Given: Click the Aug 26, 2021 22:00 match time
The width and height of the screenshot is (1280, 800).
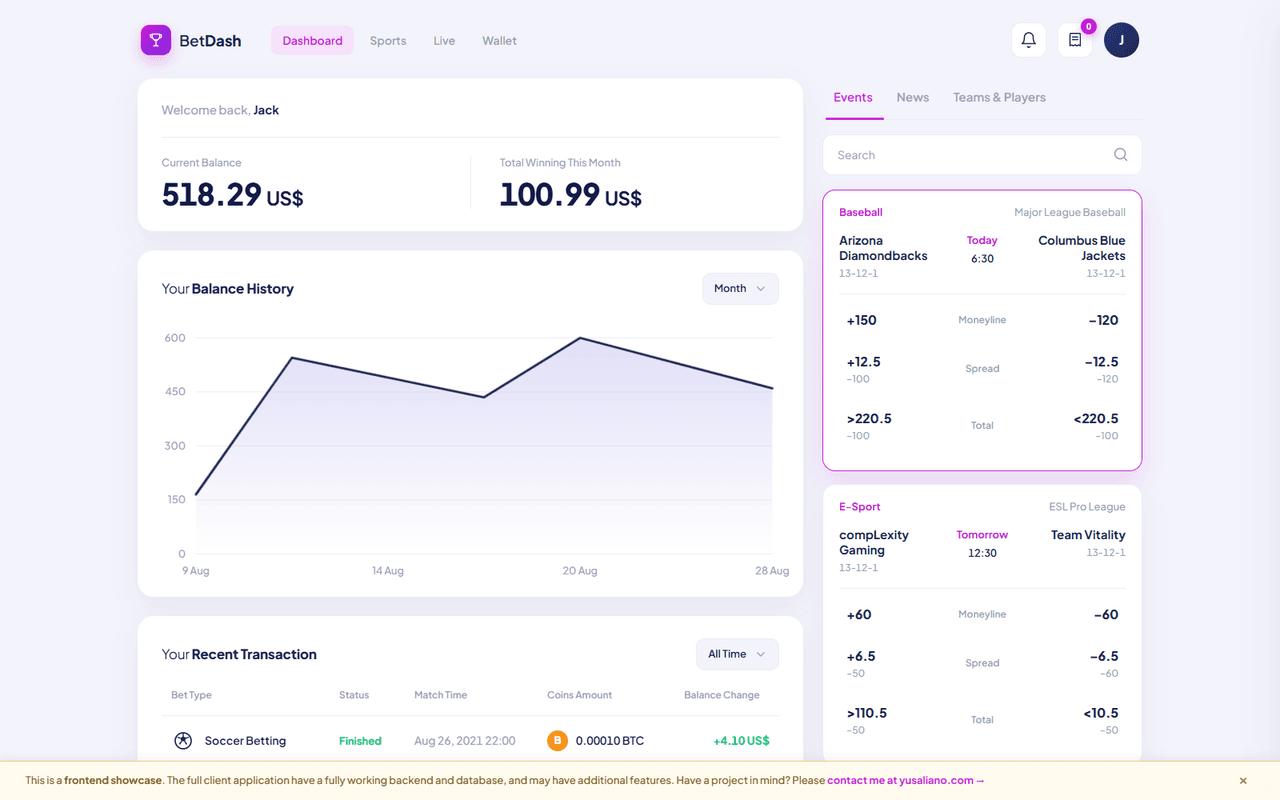Looking at the screenshot, I should coord(465,741).
